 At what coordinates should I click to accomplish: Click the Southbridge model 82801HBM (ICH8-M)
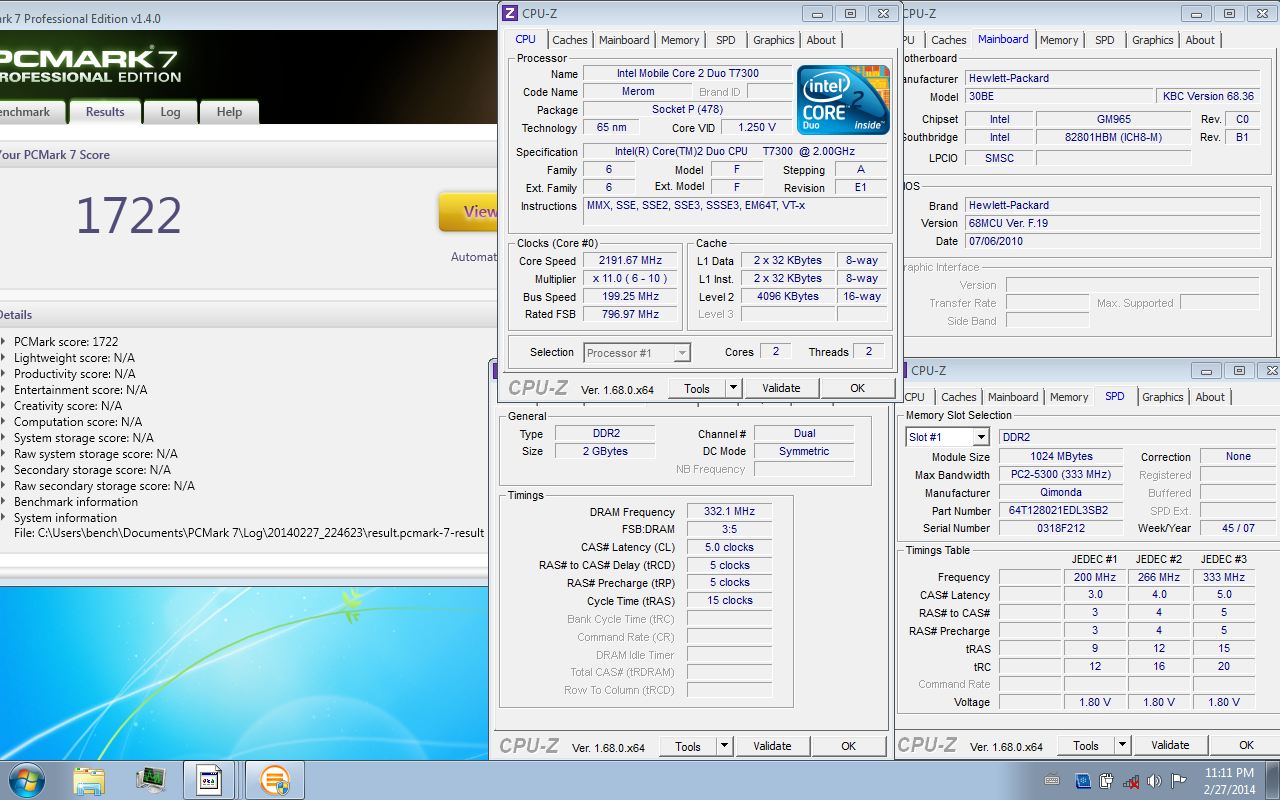(1113, 137)
